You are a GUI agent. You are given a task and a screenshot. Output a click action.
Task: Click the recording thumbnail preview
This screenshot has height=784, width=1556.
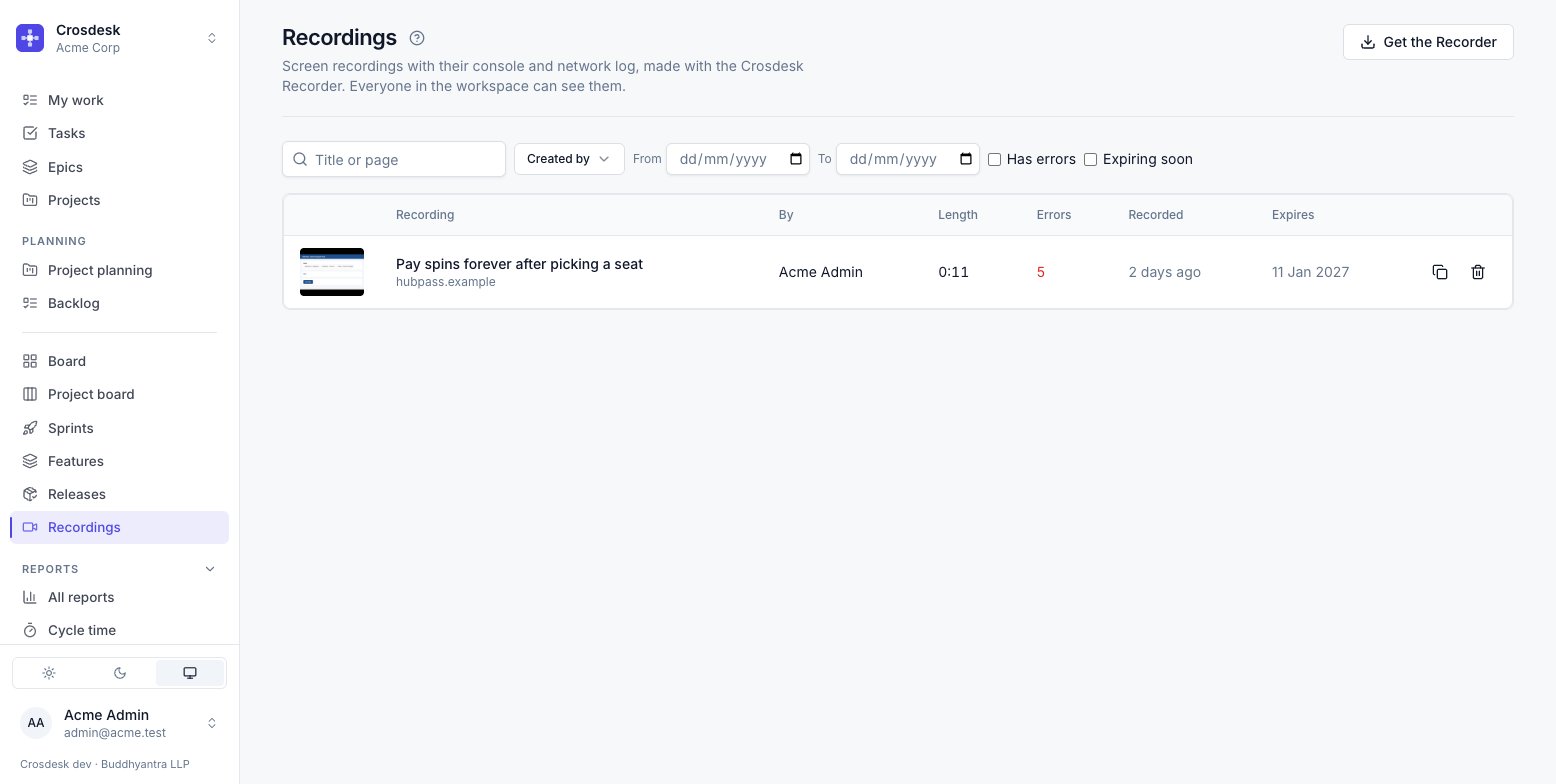[x=332, y=272]
